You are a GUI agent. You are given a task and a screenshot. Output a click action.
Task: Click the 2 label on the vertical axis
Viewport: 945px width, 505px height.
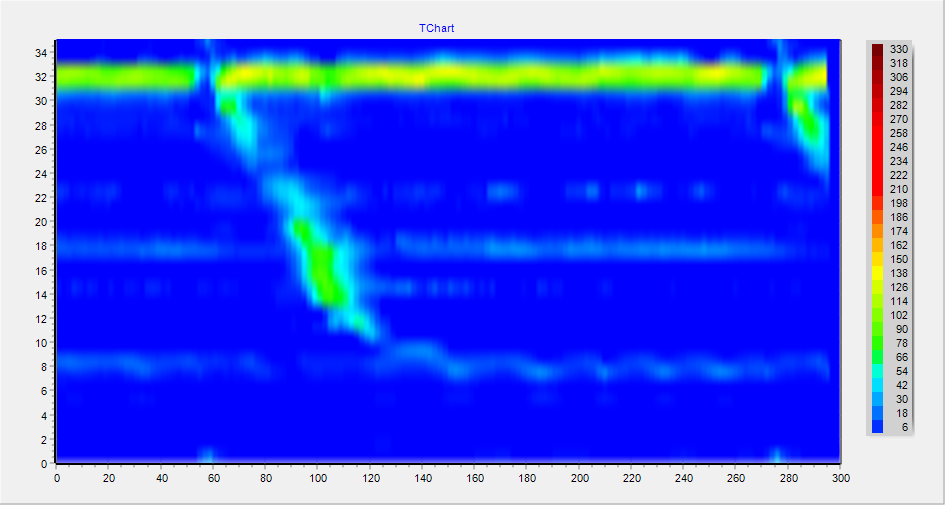45,439
